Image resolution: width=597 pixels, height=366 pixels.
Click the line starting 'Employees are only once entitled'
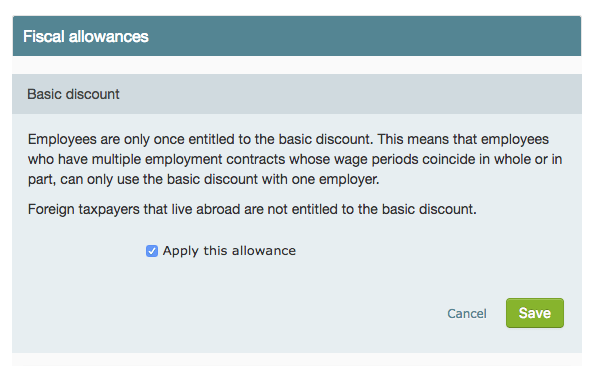[x=288, y=139]
